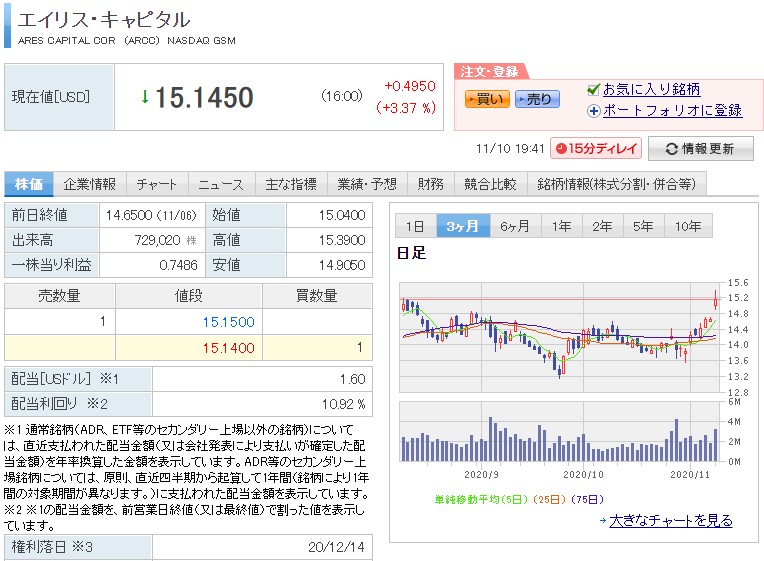
Task: Click the 情報更新 refresh button
Action: (700, 149)
